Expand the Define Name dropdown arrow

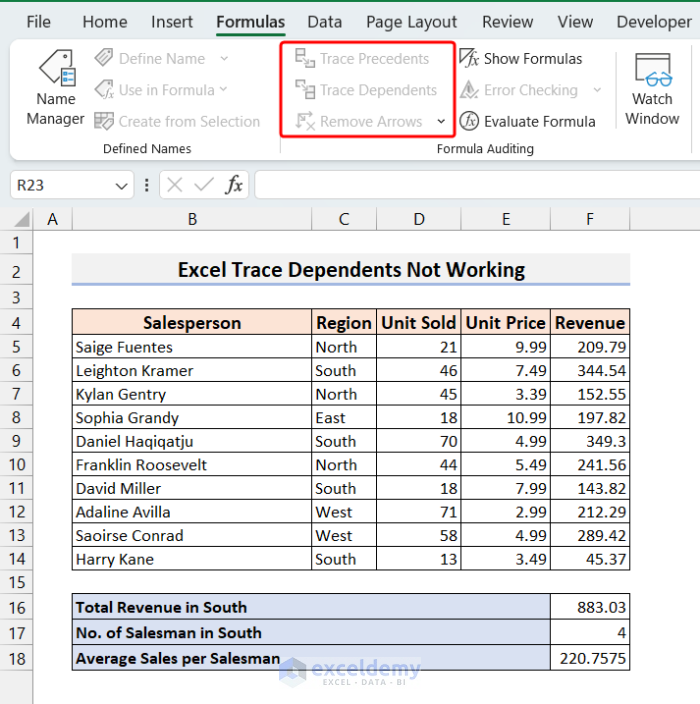pyautogui.click(x=224, y=58)
